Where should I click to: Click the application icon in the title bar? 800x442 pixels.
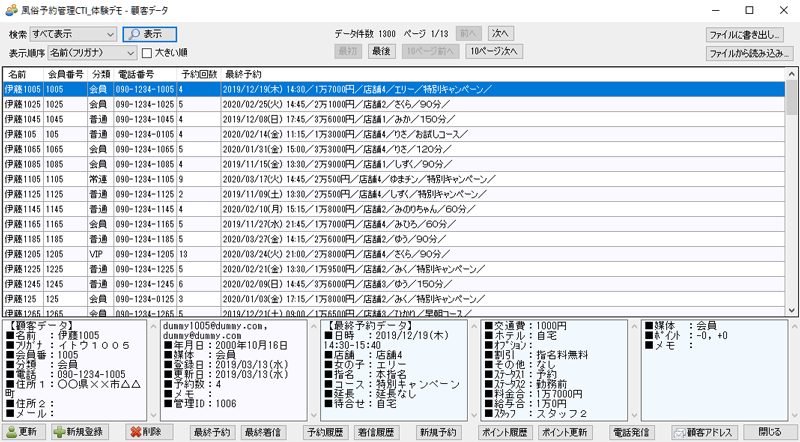coord(10,8)
